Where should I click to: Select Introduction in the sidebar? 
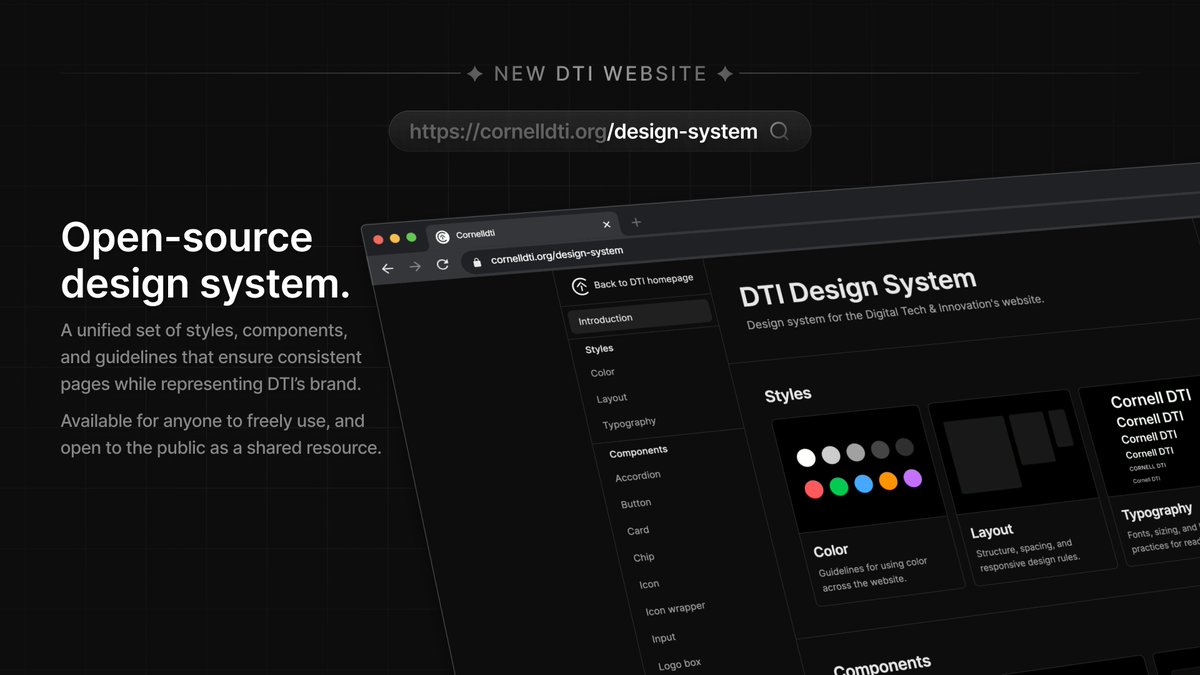click(x=640, y=315)
